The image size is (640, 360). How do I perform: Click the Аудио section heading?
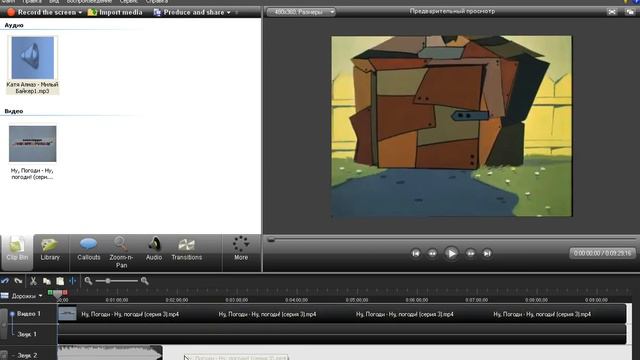[x=14, y=25]
